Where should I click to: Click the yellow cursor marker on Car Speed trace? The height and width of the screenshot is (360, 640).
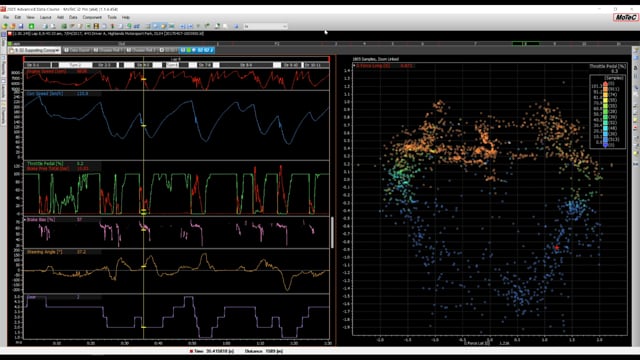pos(144,126)
